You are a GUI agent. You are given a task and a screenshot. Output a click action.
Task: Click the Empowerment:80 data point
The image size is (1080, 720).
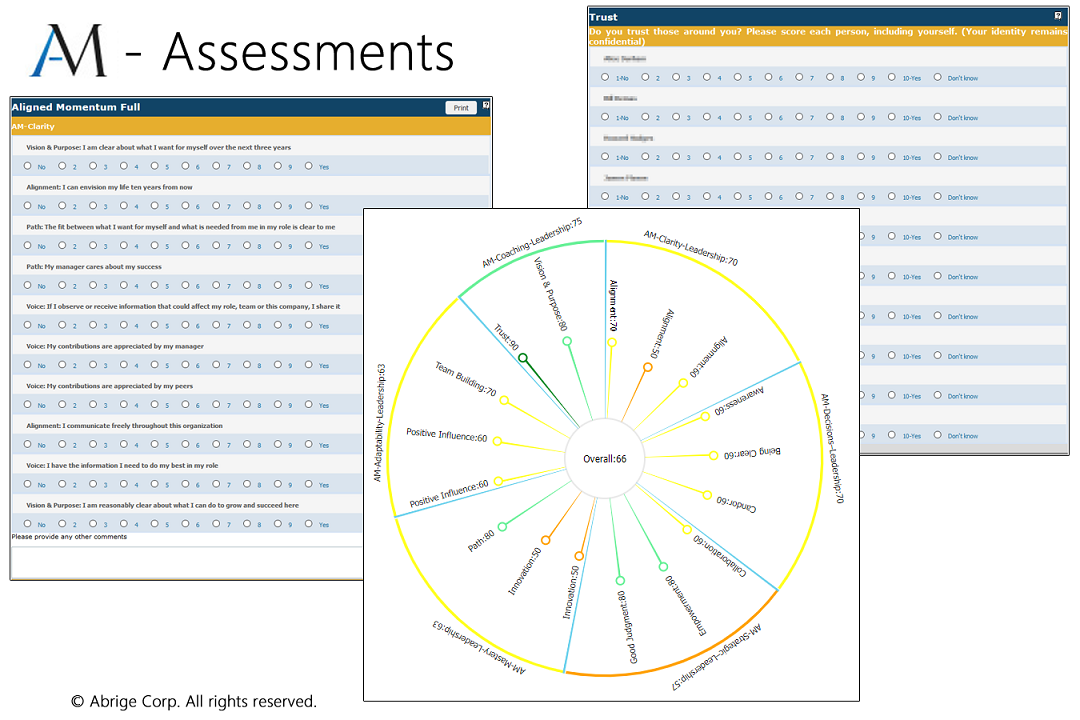663,567
